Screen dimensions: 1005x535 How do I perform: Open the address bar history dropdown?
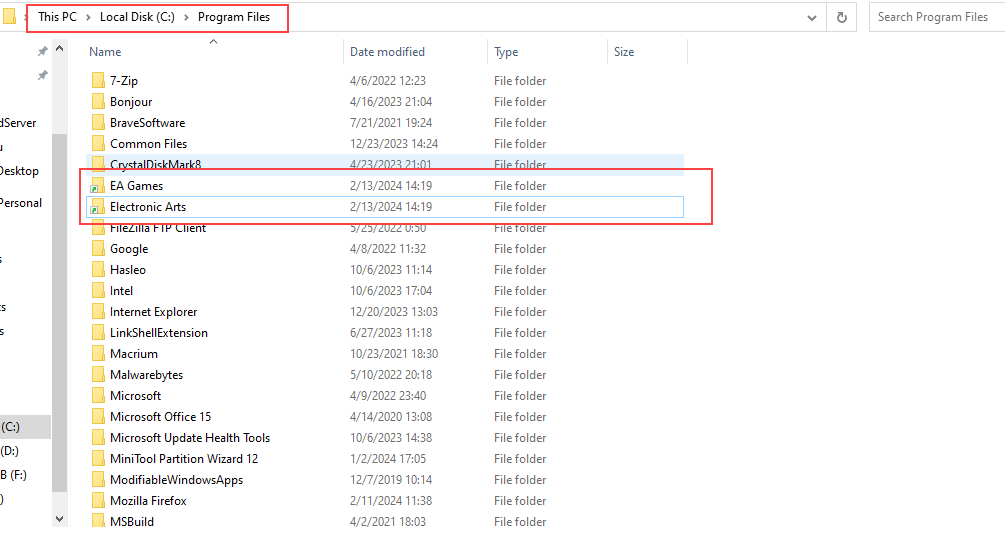click(x=814, y=17)
